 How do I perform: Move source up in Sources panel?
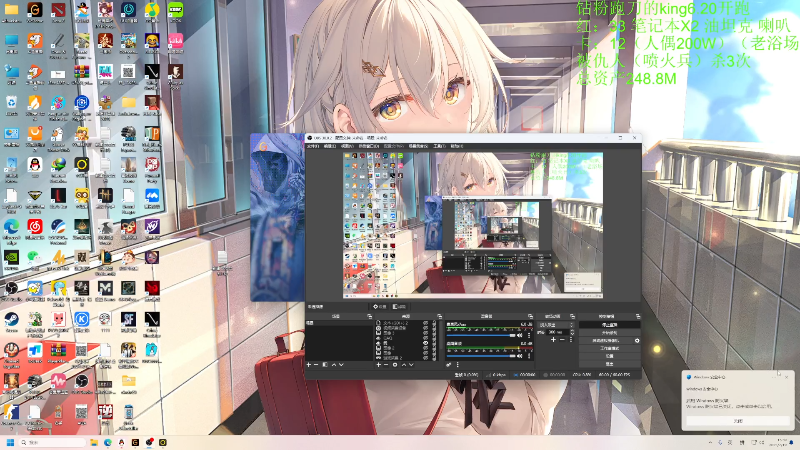[x=404, y=365]
